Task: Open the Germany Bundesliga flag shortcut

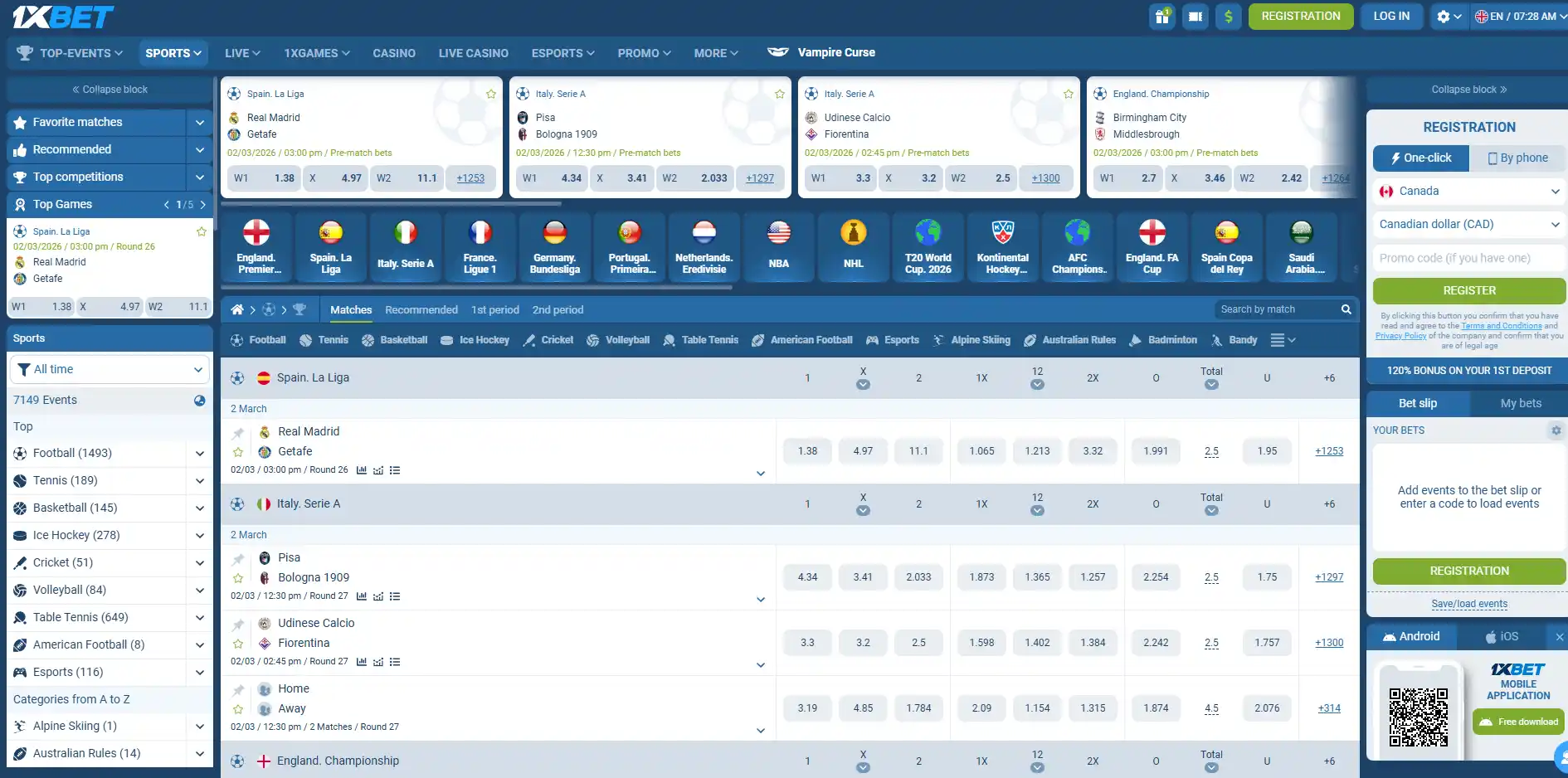Action: click(555, 247)
